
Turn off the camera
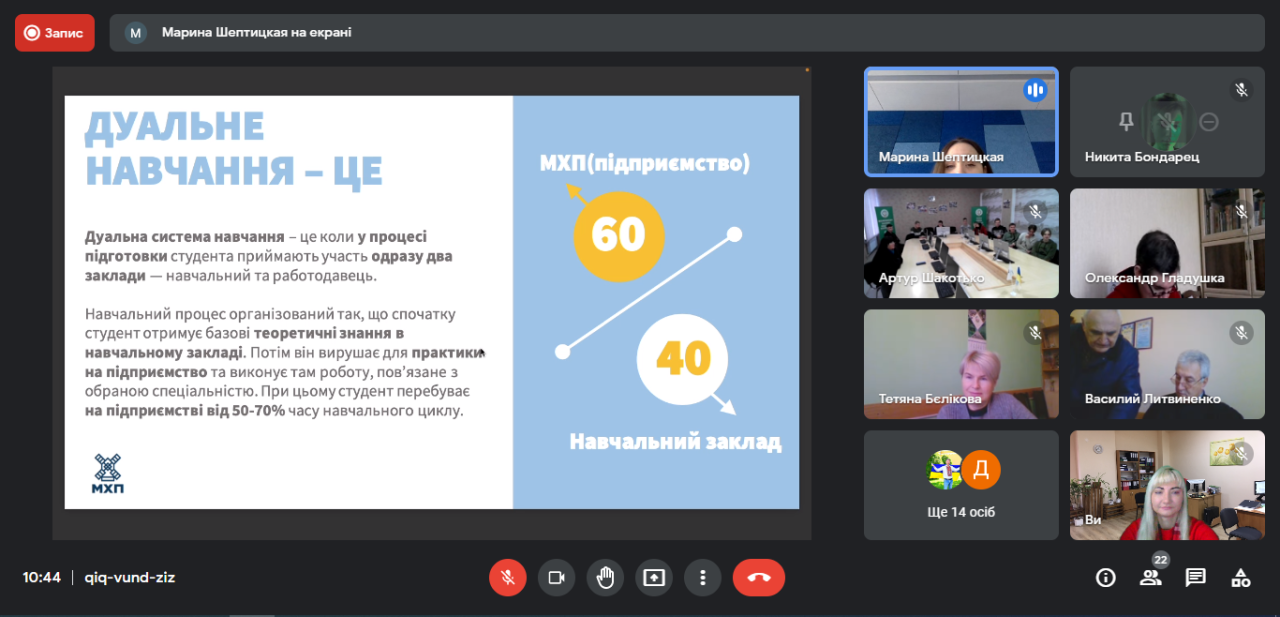pyautogui.click(x=556, y=577)
